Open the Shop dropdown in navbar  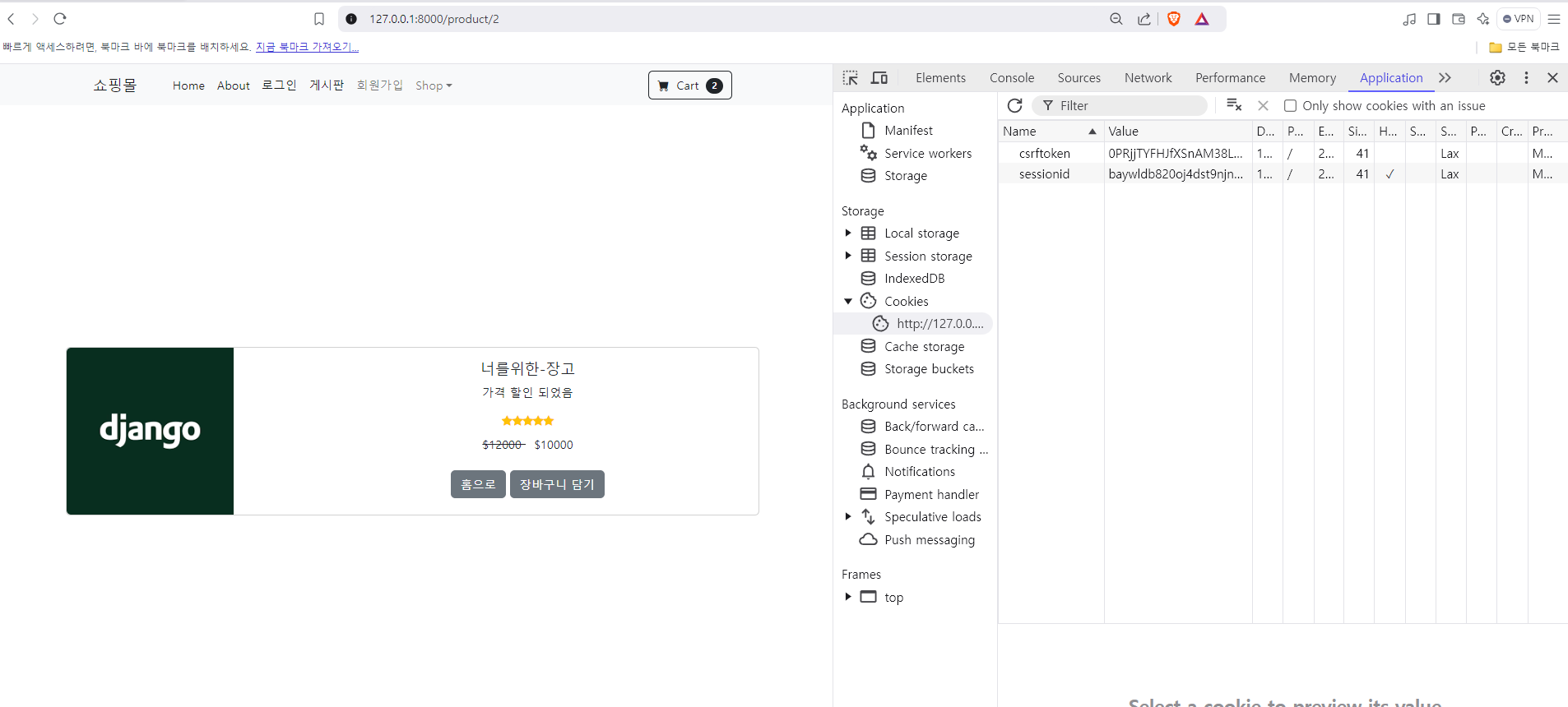point(434,85)
